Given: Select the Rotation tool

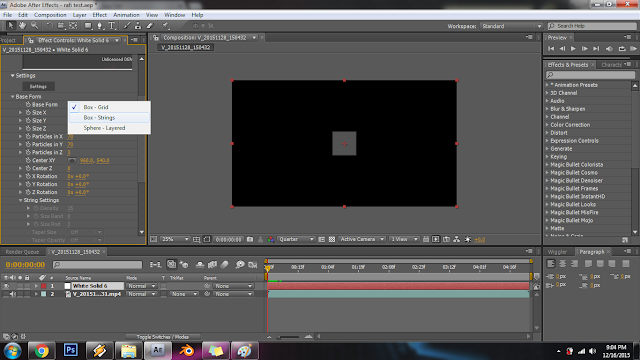Looking at the screenshot, I should coord(49,26).
